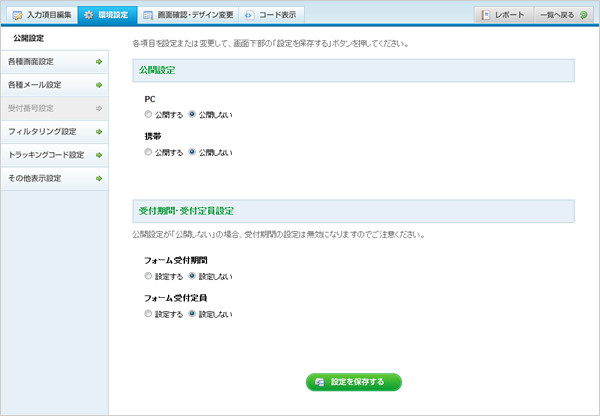Select 公開しない for PC
The height and width of the screenshot is (416, 600).
(192, 114)
